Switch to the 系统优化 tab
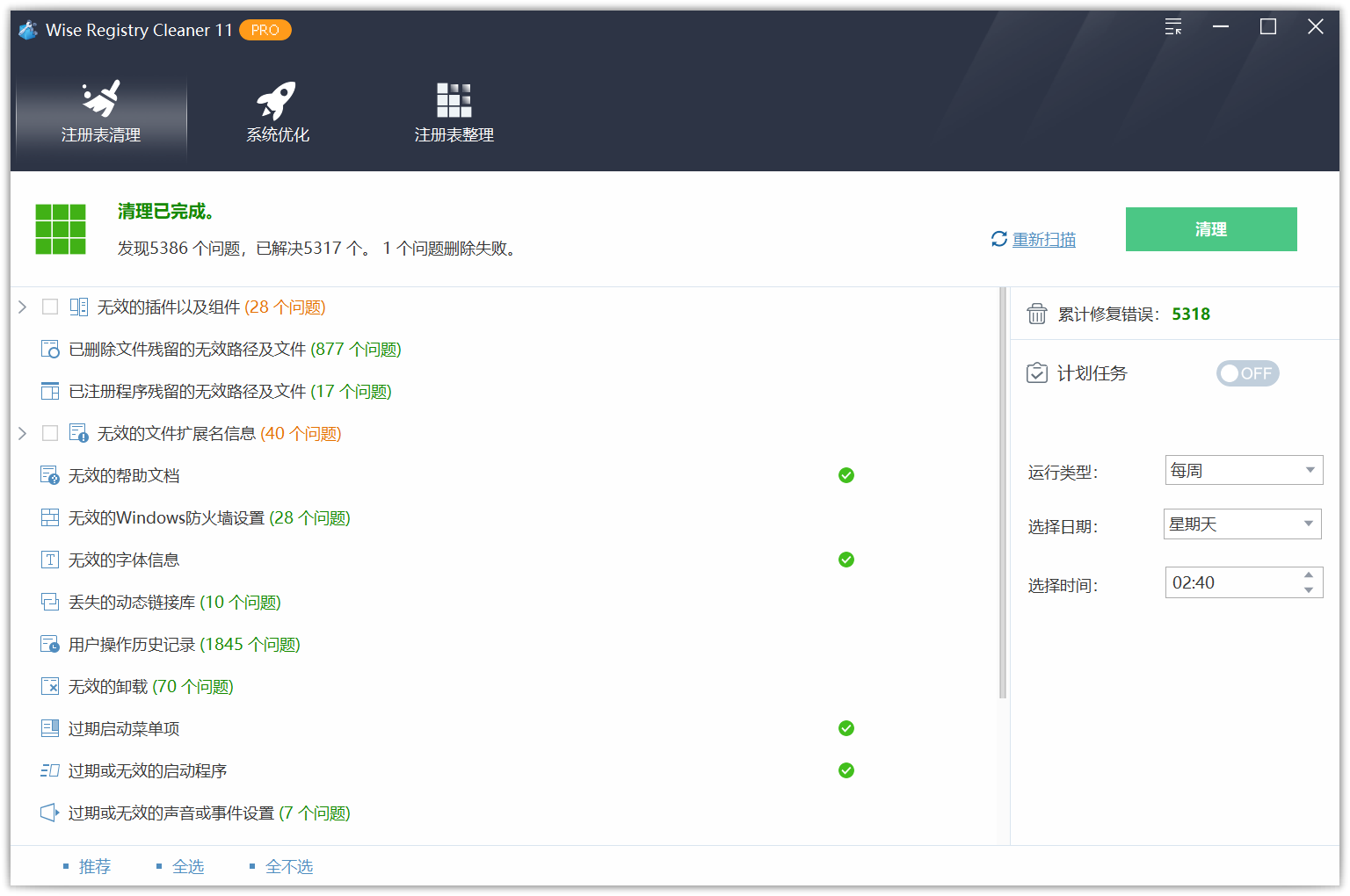The height and width of the screenshot is (896, 1350). coord(278,112)
